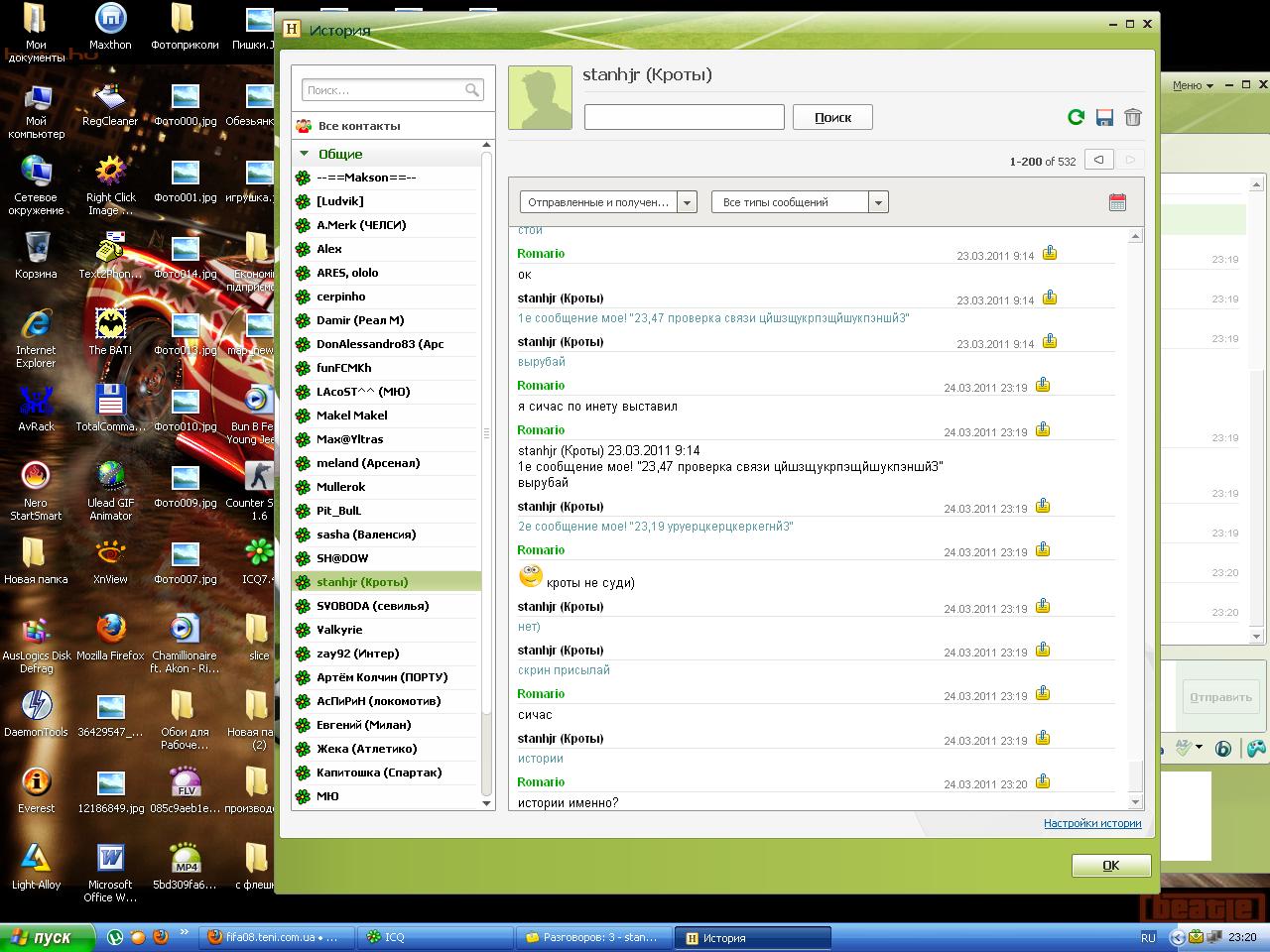
Task: Switch to ICQ taskbar window
Action: click(x=433, y=937)
